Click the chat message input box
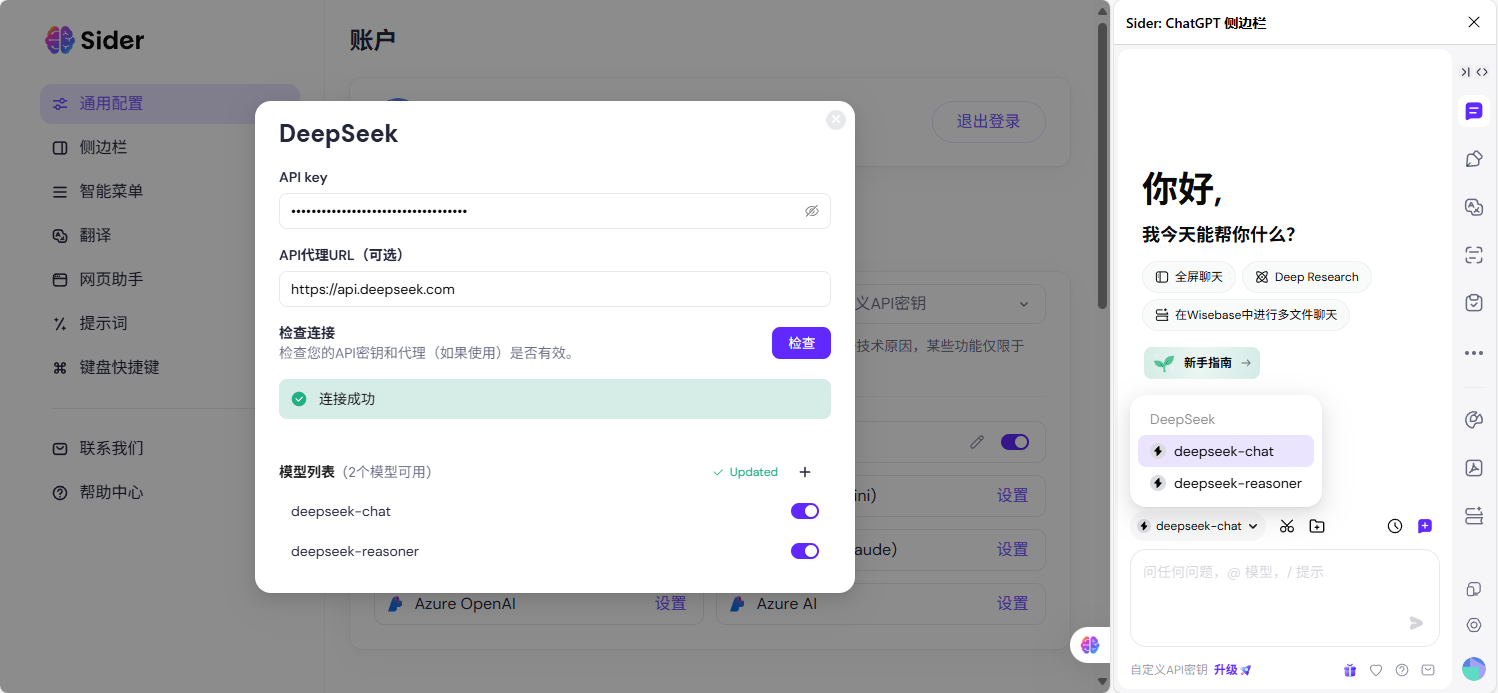This screenshot has height=693, width=1498. tap(1285, 598)
